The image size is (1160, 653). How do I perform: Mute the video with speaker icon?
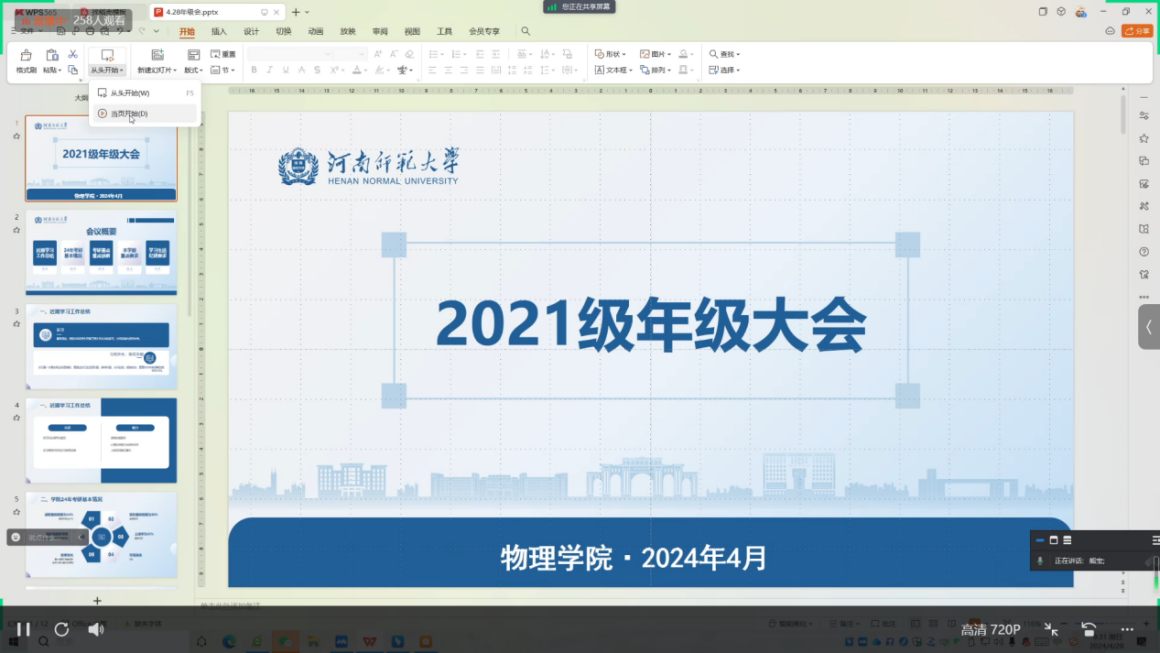[96, 629]
